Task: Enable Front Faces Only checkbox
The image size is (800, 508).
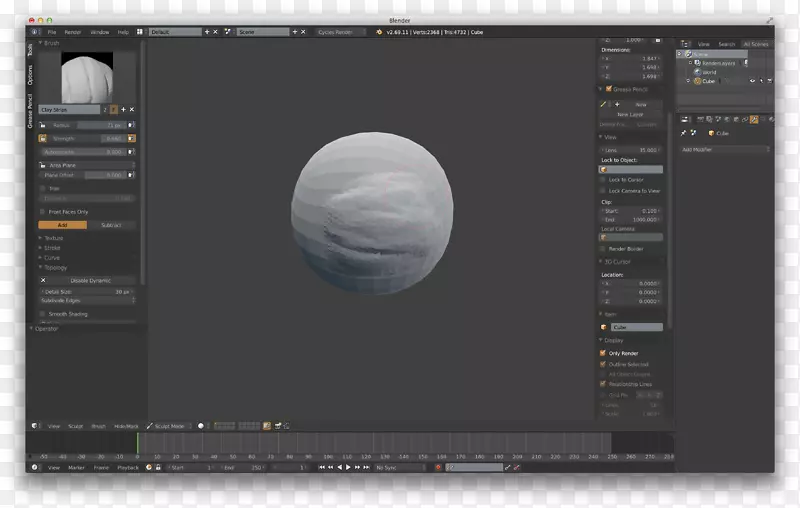Action: click(x=43, y=212)
